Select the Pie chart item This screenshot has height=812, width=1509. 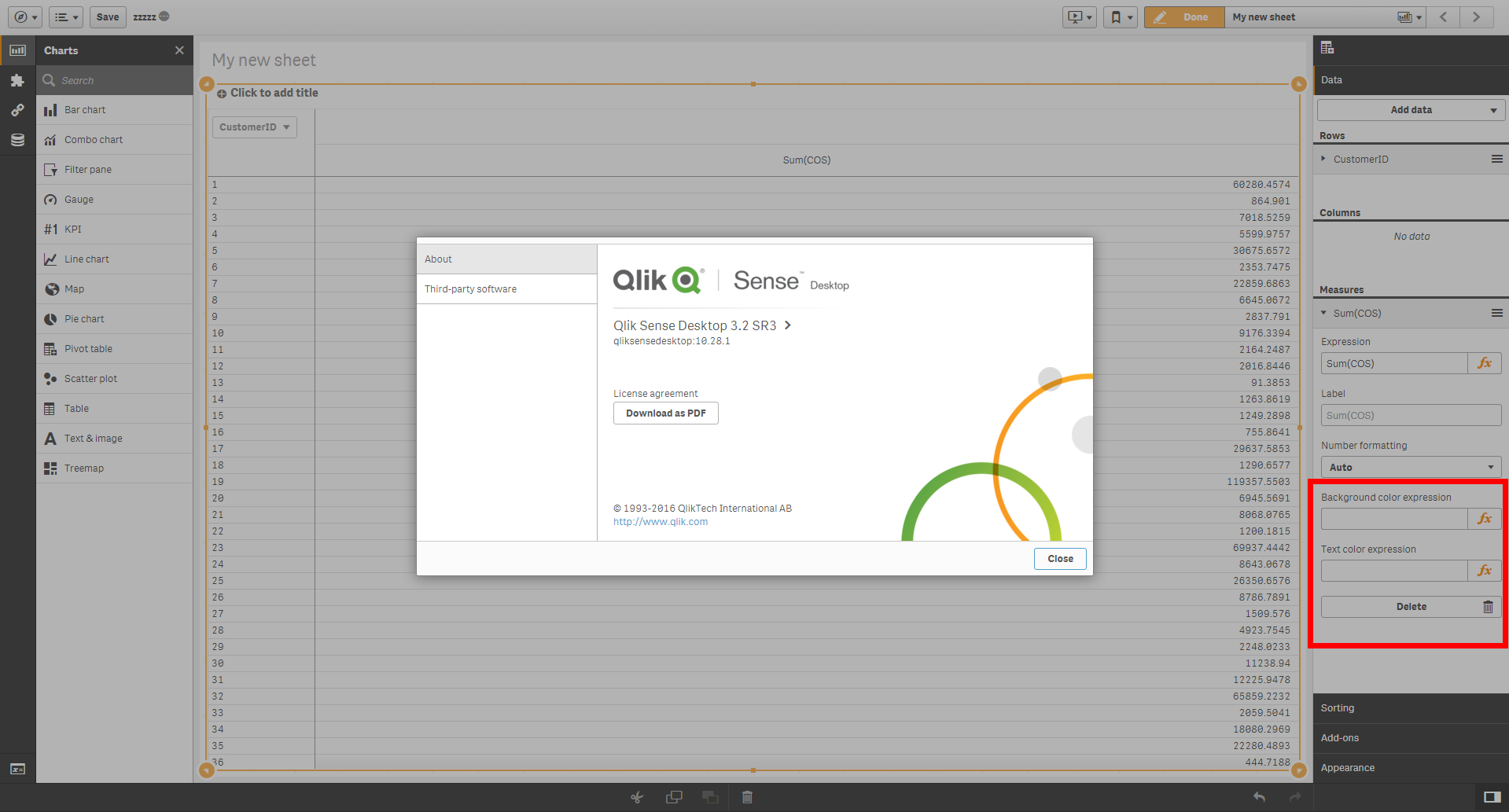[115, 319]
